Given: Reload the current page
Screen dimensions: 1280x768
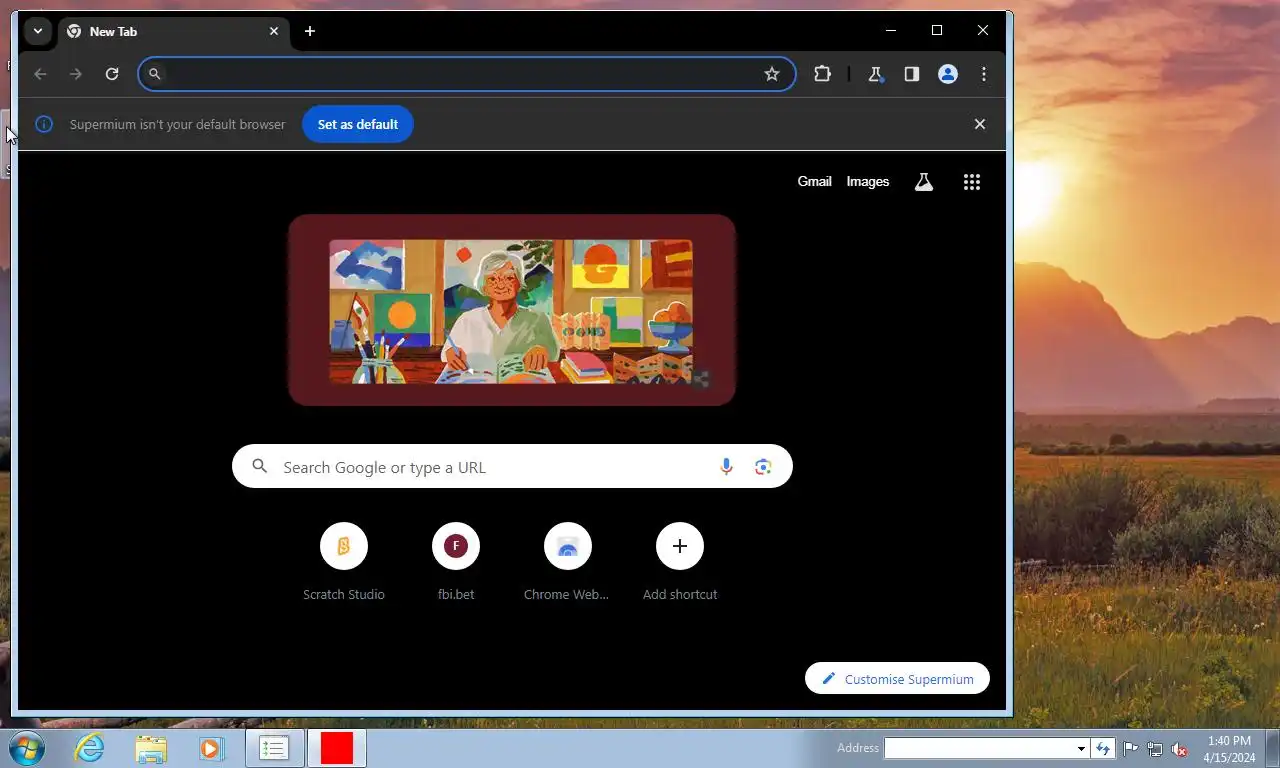Looking at the screenshot, I should tap(112, 74).
